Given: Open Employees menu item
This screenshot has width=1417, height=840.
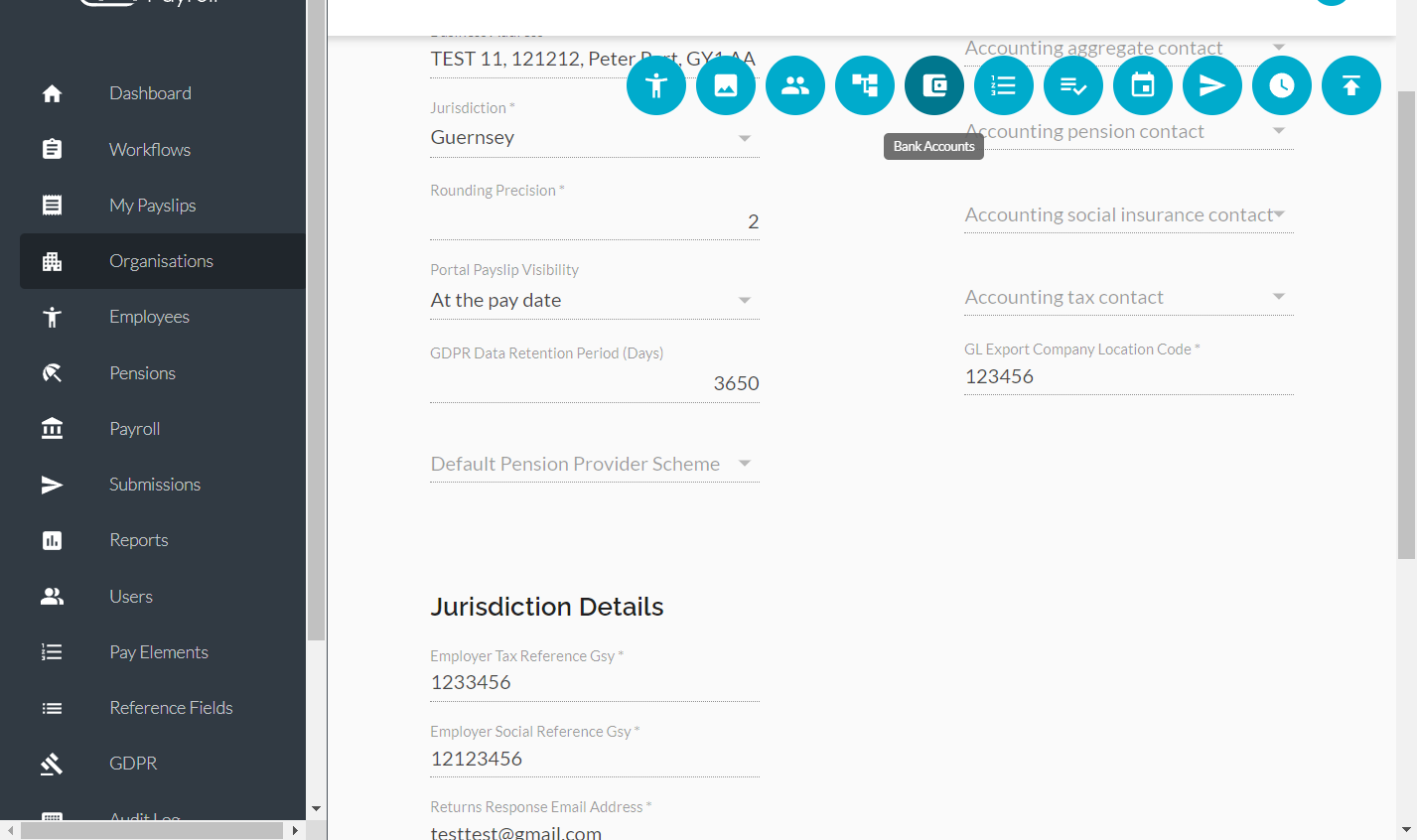Looking at the screenshot, I should pos(163,317).
